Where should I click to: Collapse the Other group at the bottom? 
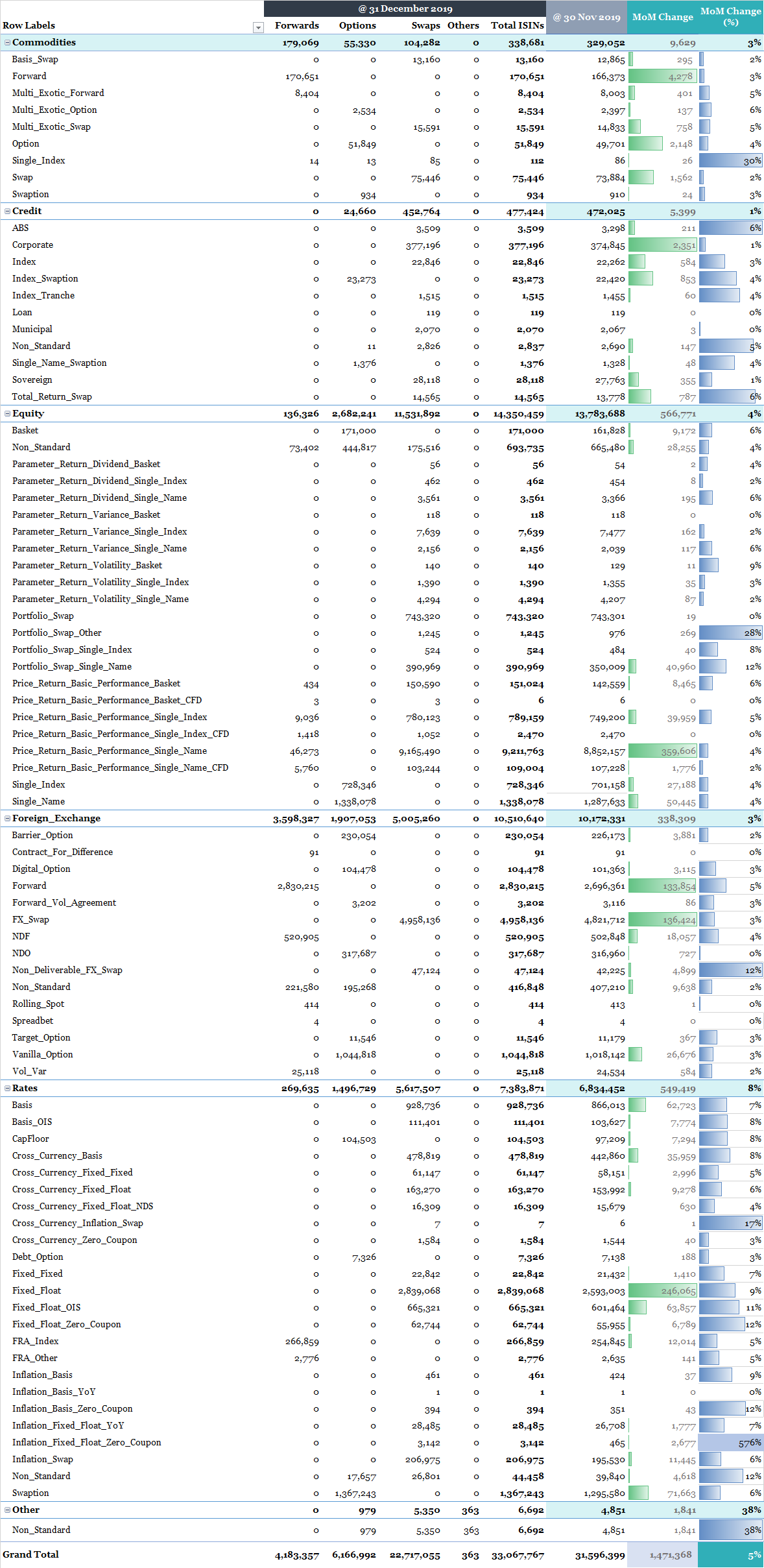[8, 1510]
